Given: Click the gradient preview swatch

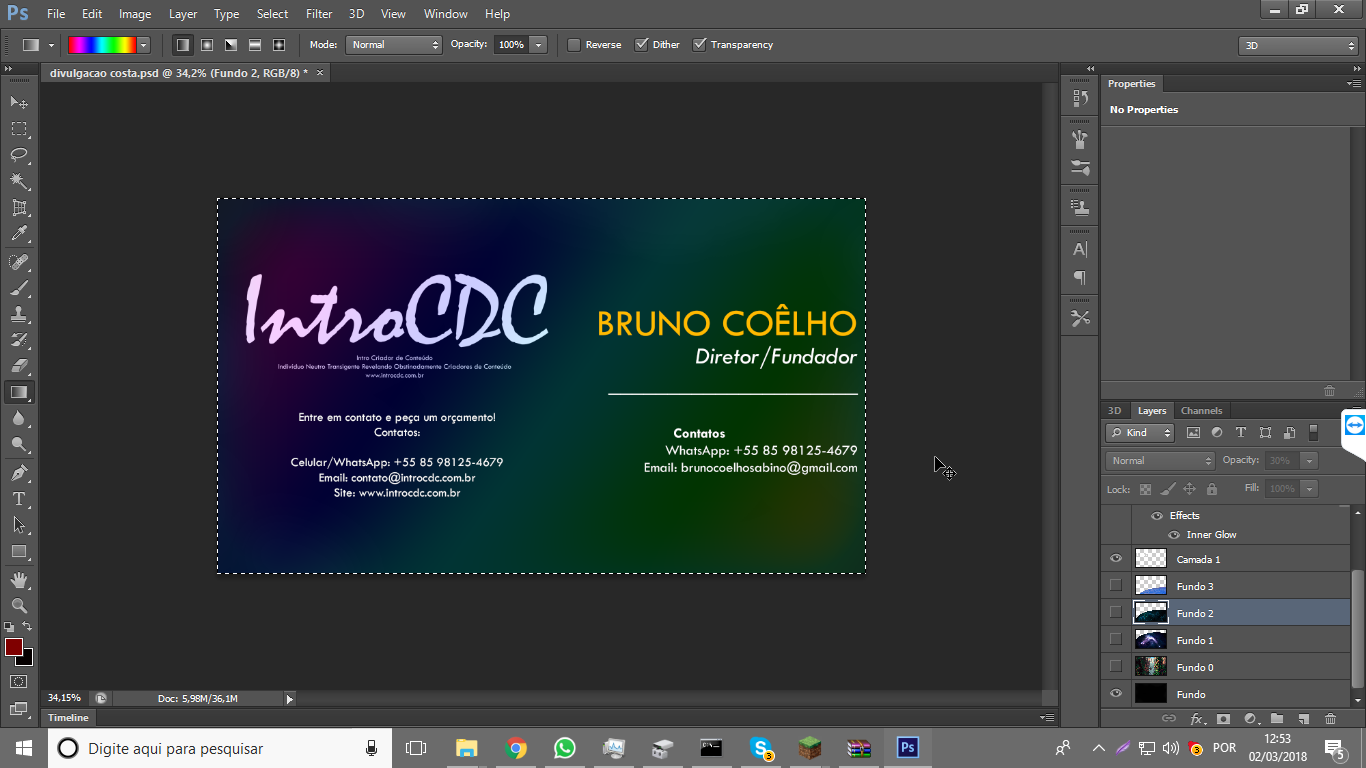Looking at the screenshot, I should pyautogui.click(x=101, y=45).
